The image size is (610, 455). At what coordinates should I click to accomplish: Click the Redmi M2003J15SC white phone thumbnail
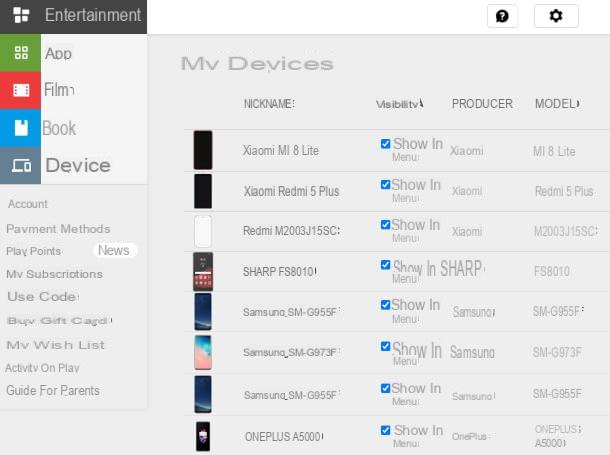[x=203, y=232]
